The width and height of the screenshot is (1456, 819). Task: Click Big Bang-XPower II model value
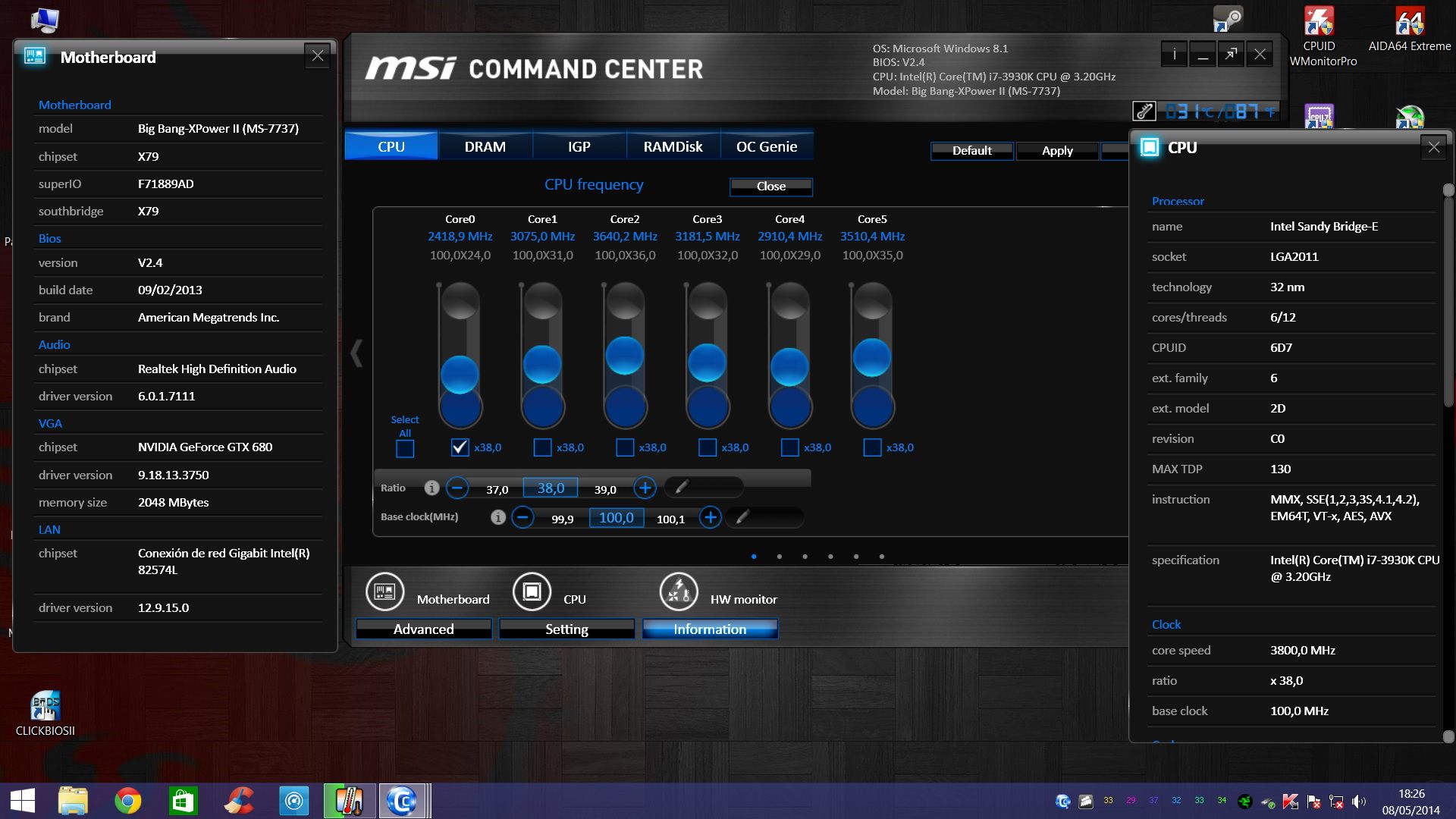(218, 128)
